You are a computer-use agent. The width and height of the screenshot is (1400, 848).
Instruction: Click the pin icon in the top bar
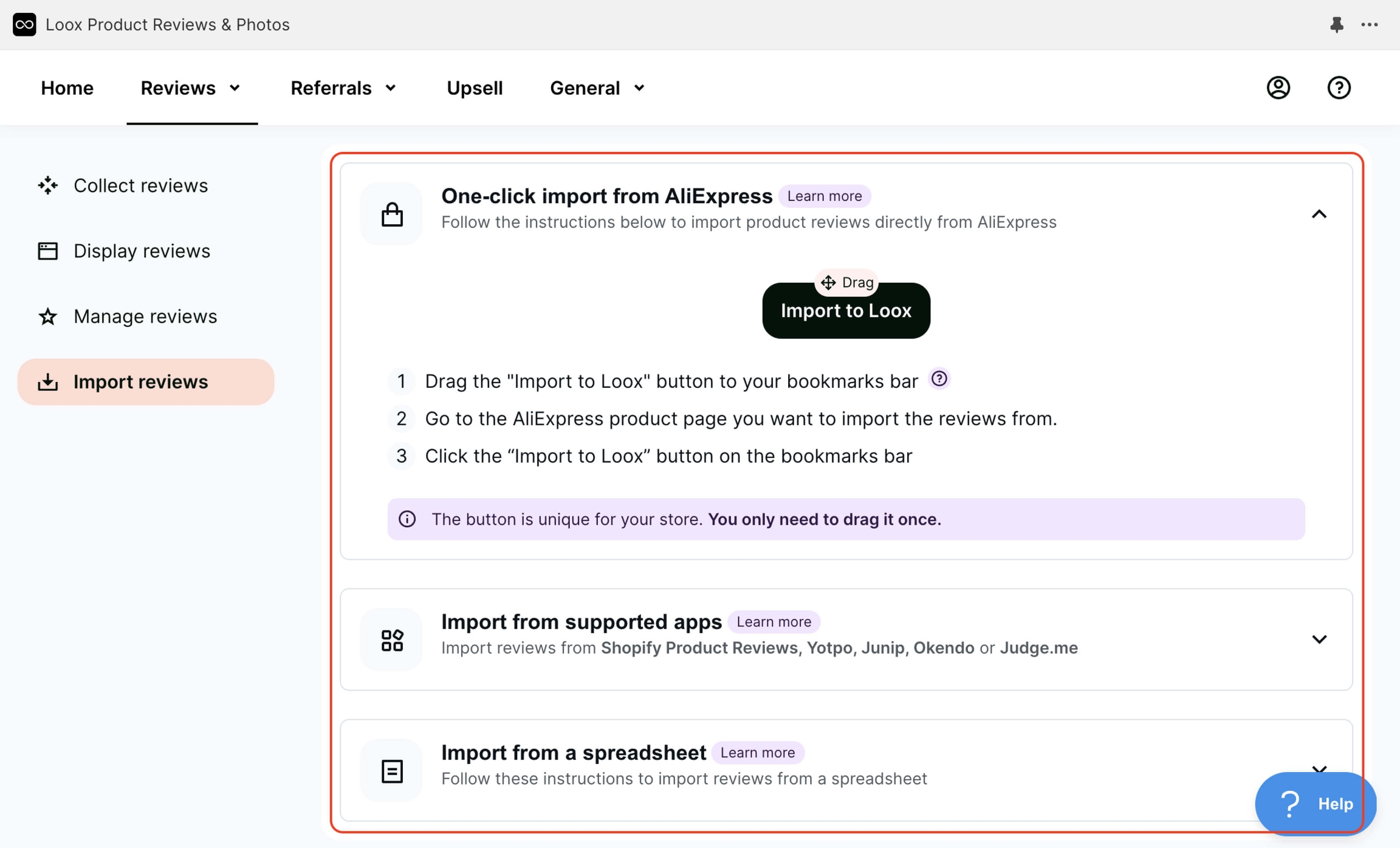point(1336,24)
